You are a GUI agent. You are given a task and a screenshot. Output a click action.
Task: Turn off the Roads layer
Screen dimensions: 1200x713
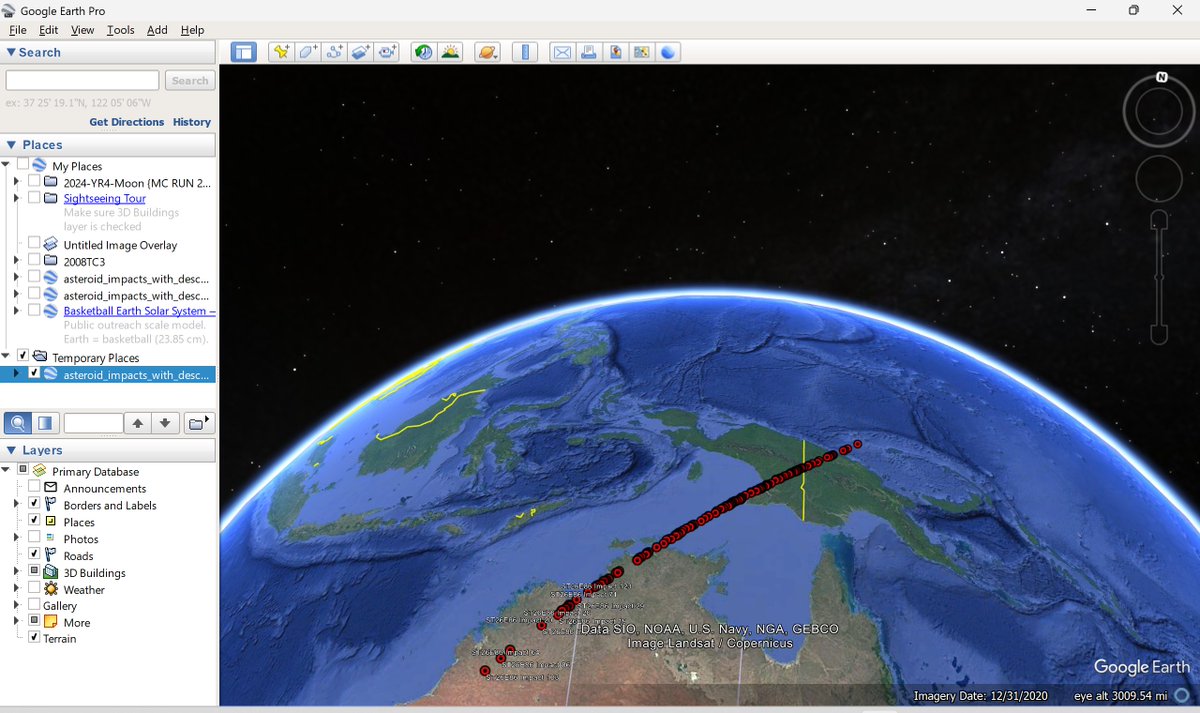(34, 554)
